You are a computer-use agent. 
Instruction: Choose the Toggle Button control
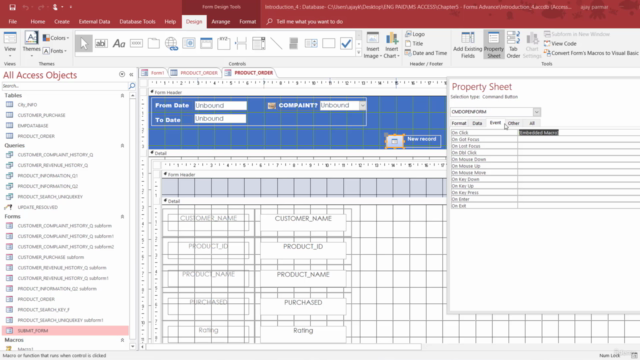point(293,43)
